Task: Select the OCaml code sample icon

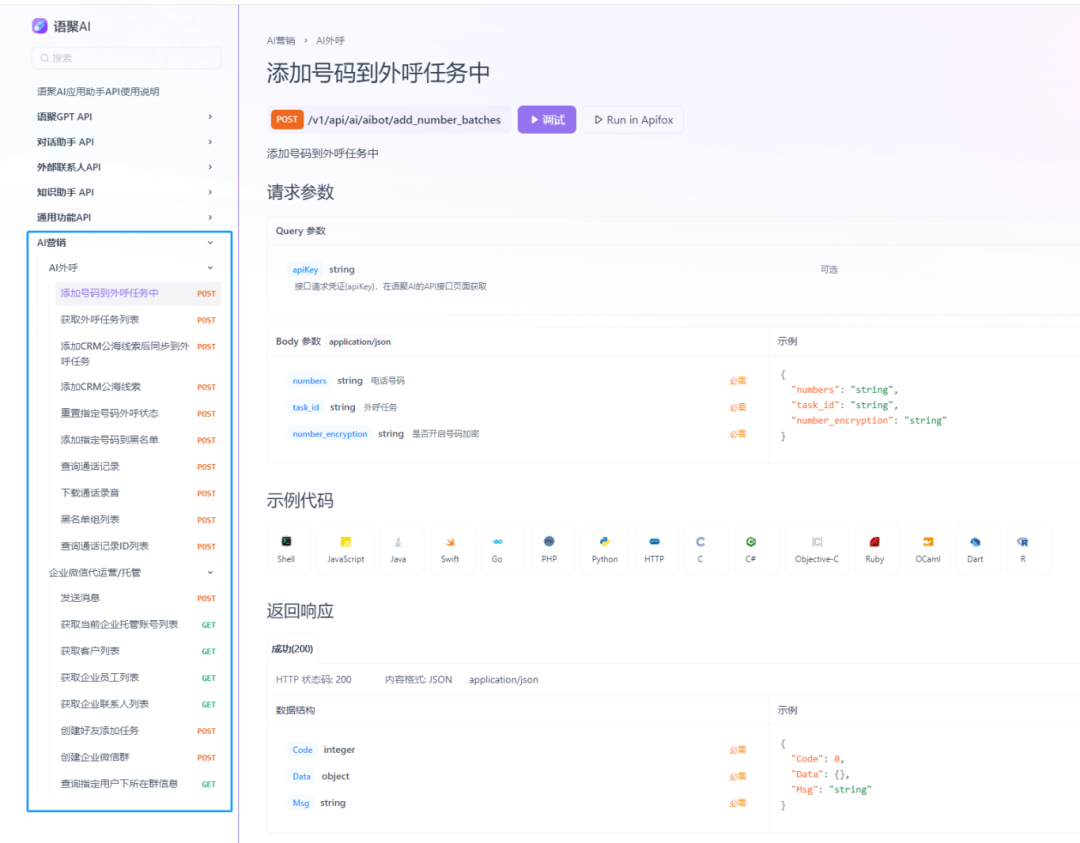Action: coord(928,549)
